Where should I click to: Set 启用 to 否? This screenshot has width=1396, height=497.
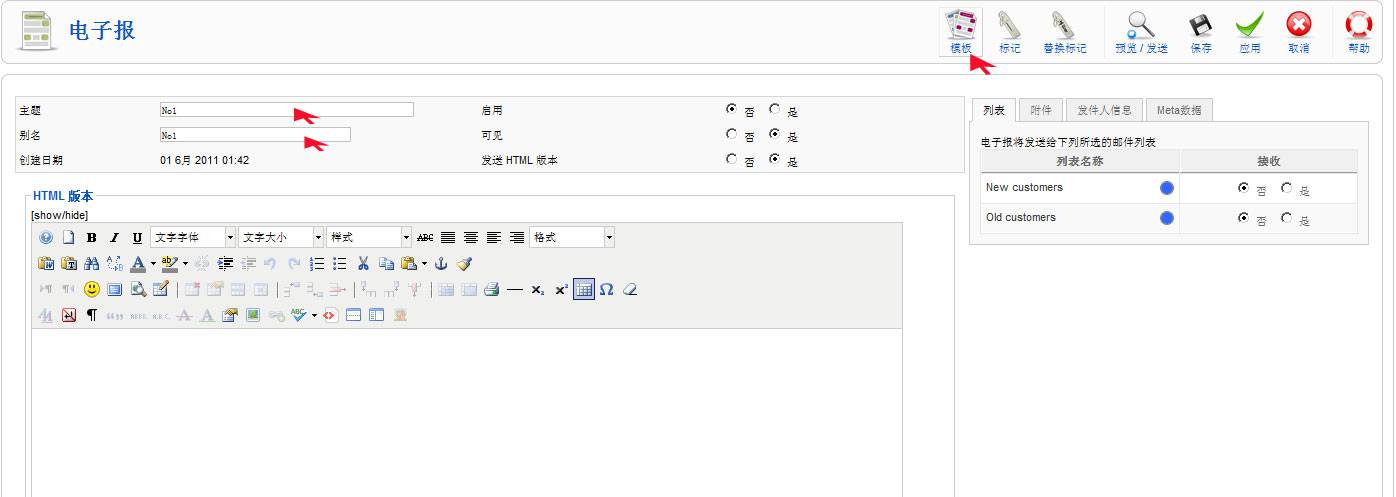click(x=732, y=108)
